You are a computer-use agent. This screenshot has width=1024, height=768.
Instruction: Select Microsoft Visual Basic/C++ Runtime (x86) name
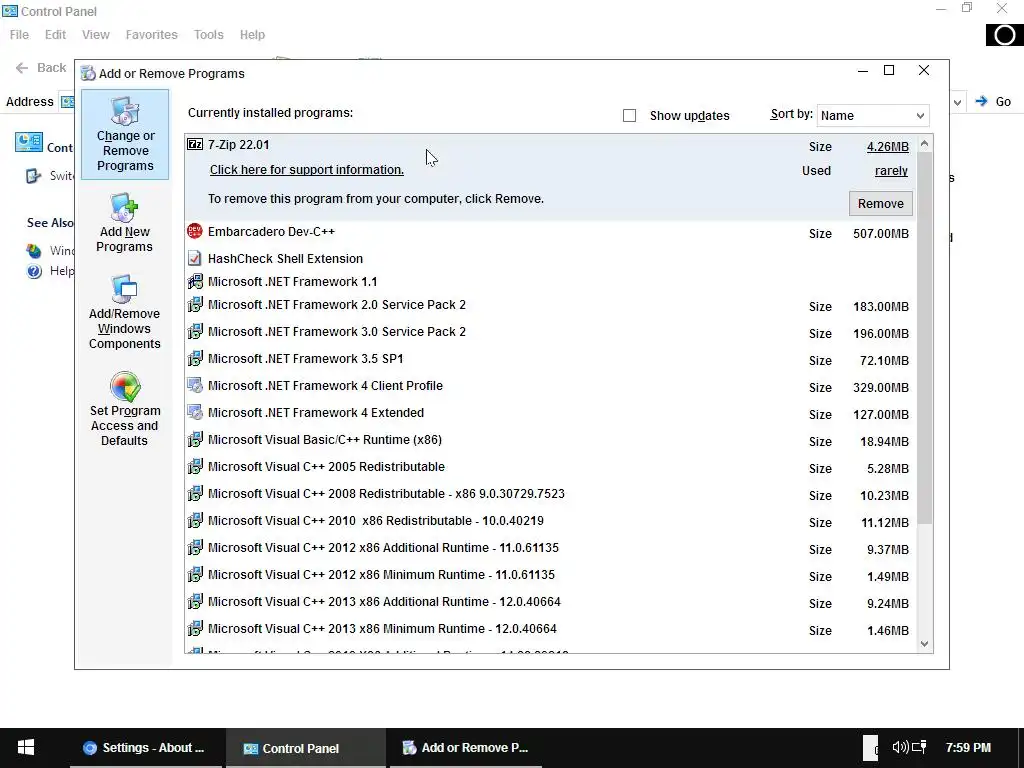pyautogui.click(x=325, y=440)
